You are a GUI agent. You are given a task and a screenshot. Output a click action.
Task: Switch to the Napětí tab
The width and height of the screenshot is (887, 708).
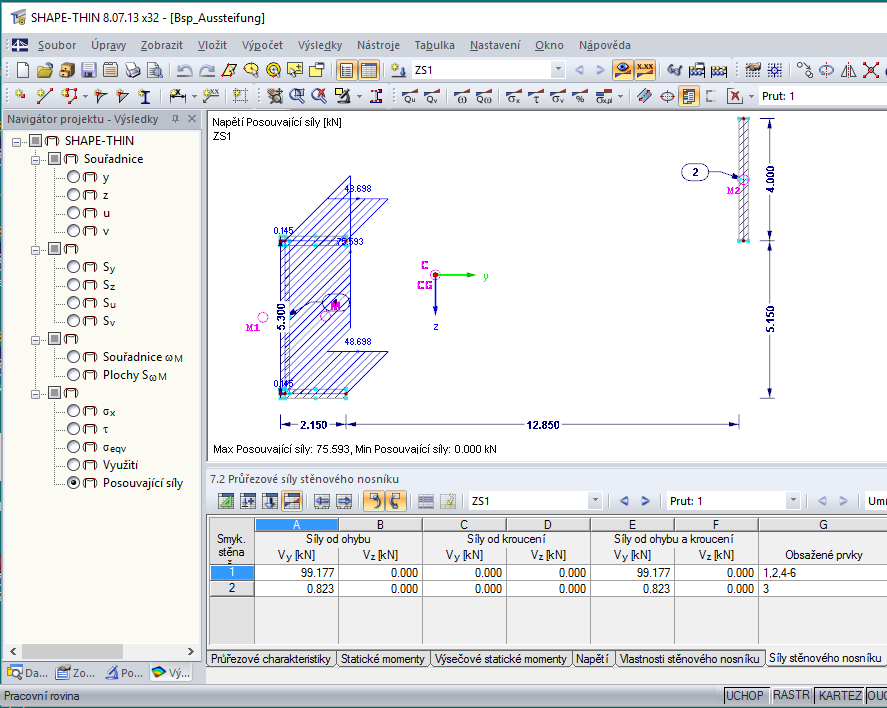coord(592,659)
